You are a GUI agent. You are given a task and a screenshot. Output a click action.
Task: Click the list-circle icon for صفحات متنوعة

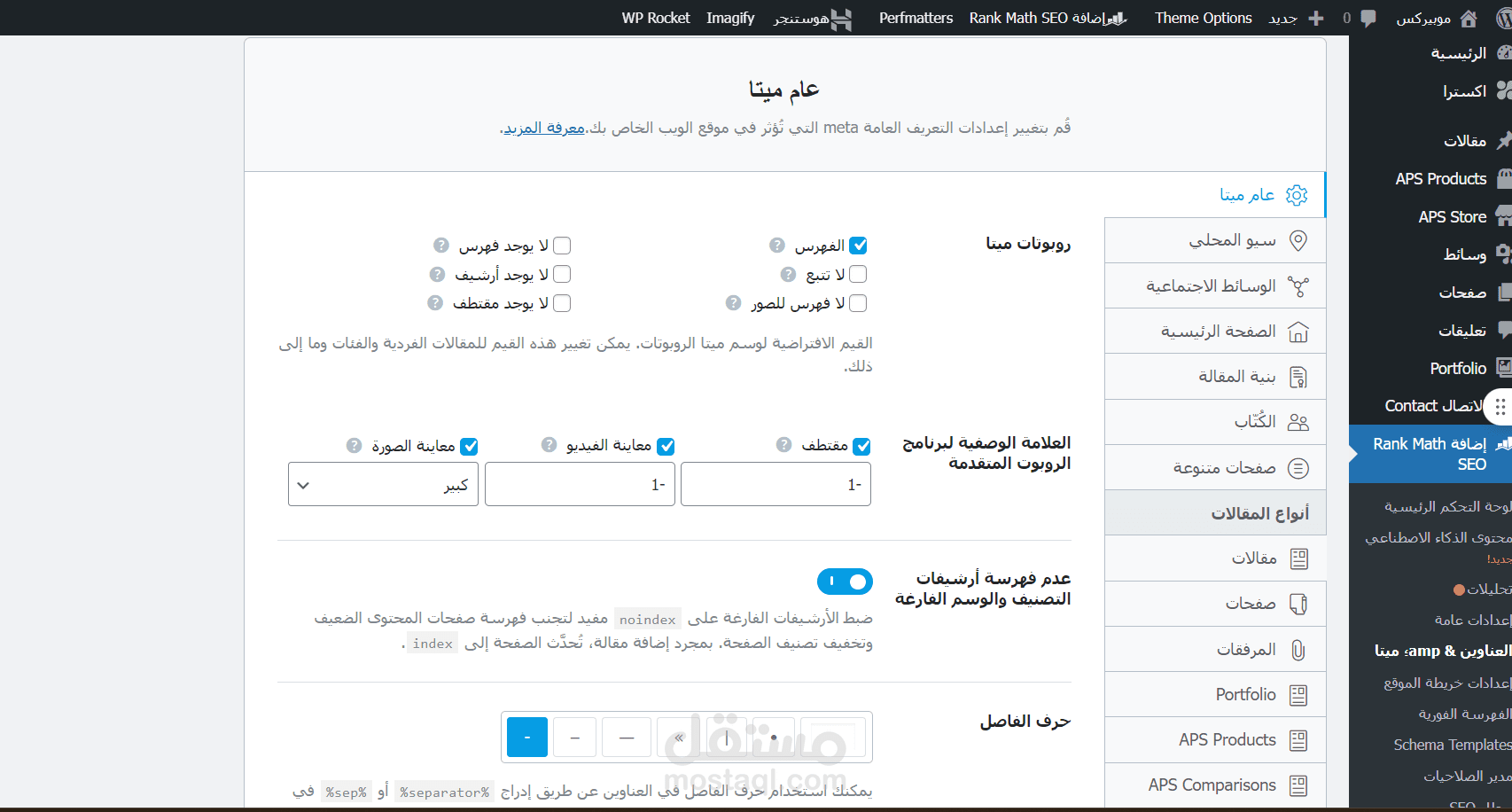tap(1298, 468)
